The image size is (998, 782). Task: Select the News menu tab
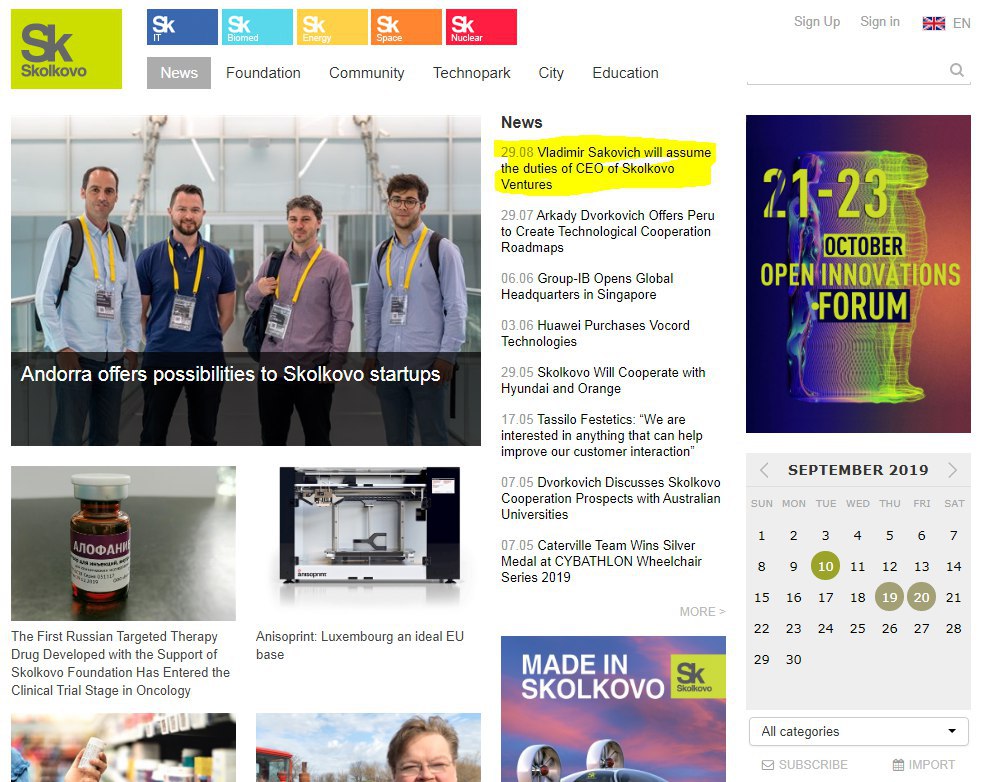click(x=179, y=73)
